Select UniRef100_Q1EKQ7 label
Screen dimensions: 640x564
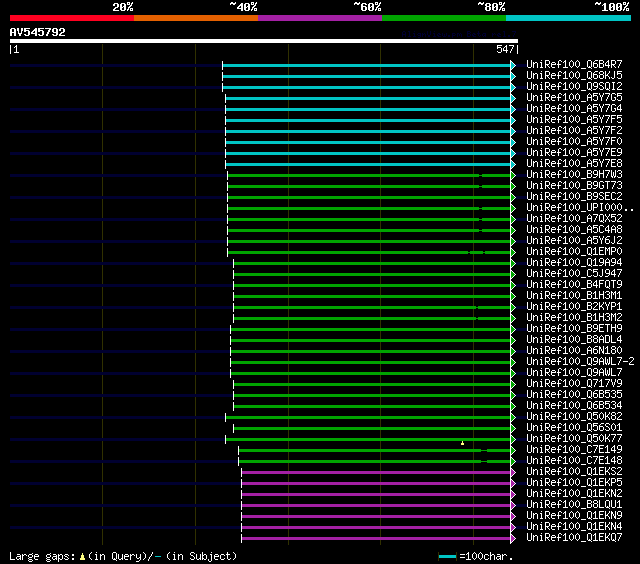point(574,538)
